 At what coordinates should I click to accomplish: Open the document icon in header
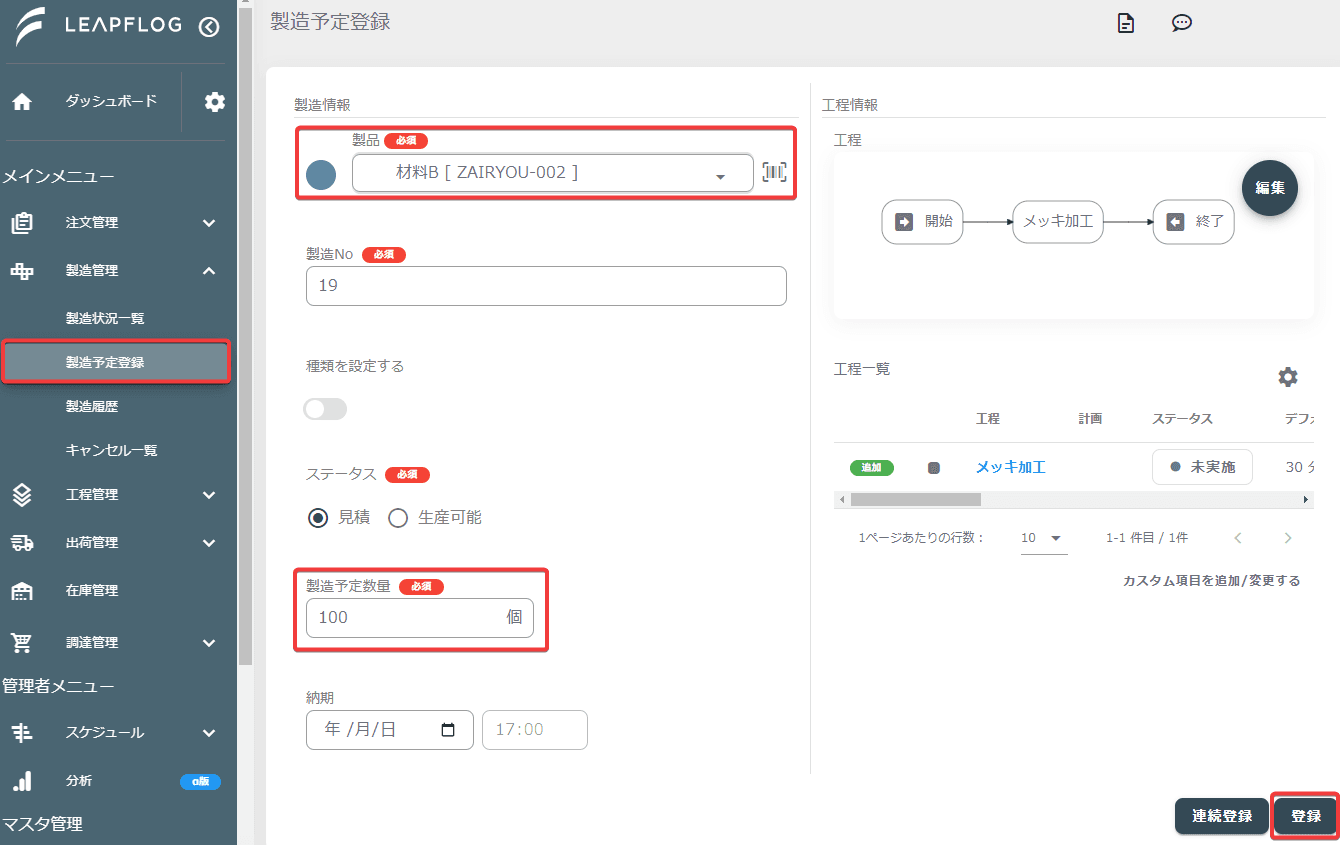click(1126, 23)
